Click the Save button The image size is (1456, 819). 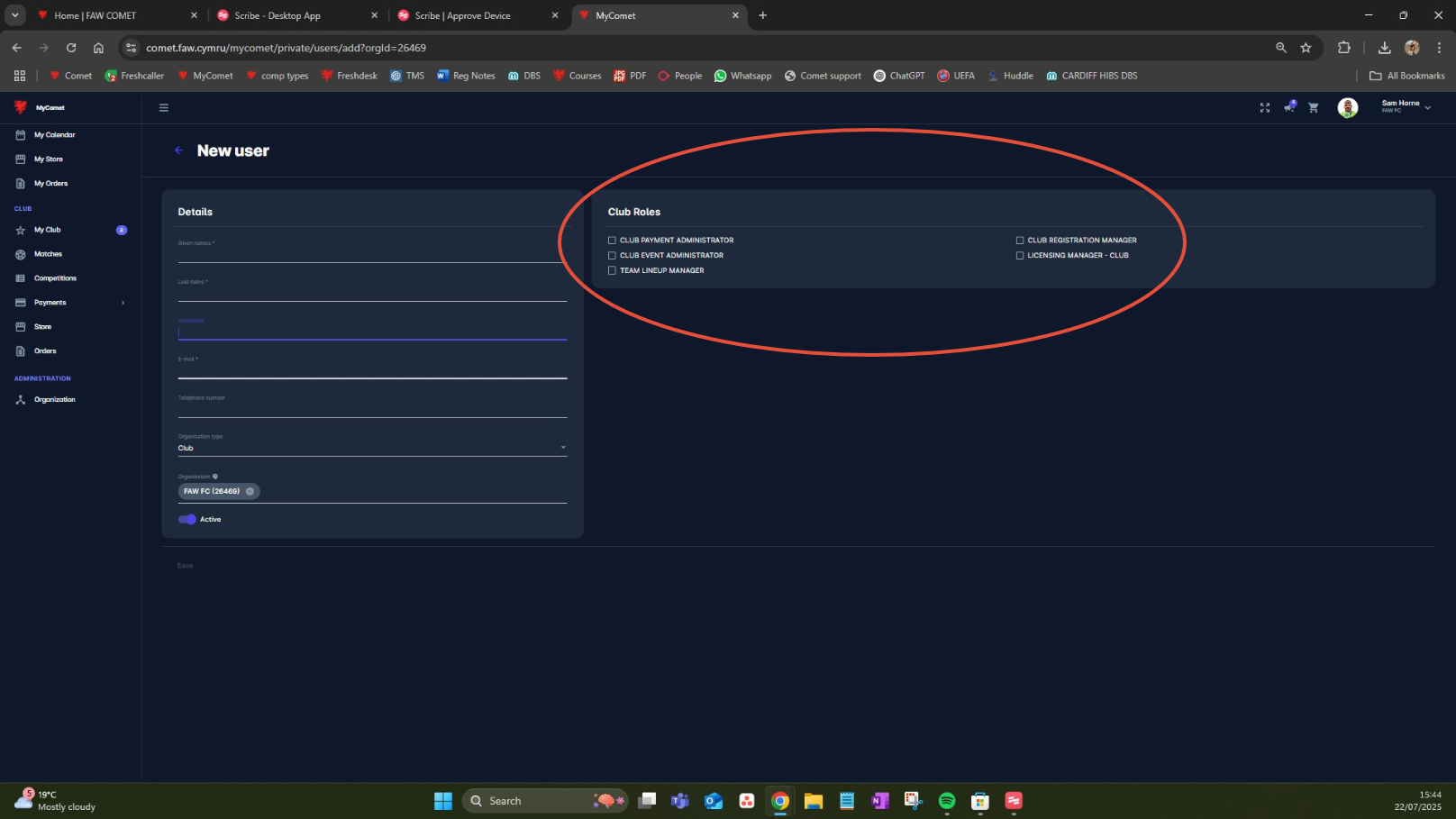[185, 566]
